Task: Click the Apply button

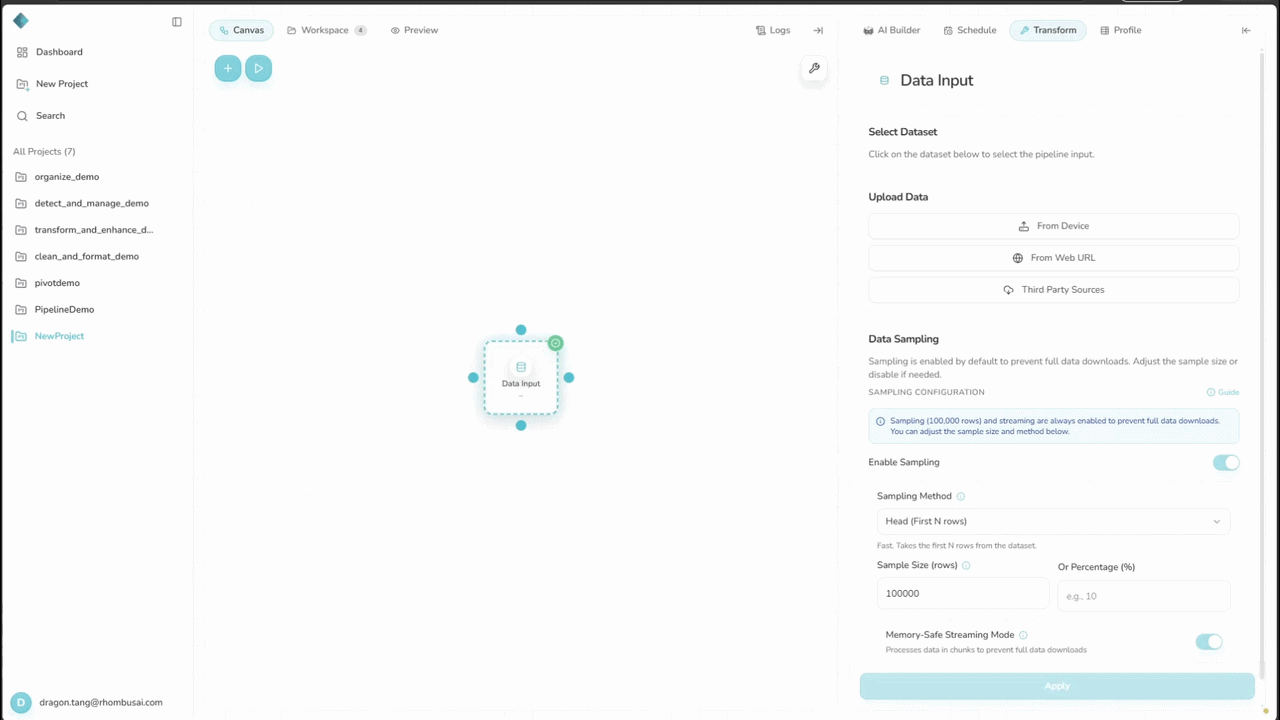Action: point(1057,686)
